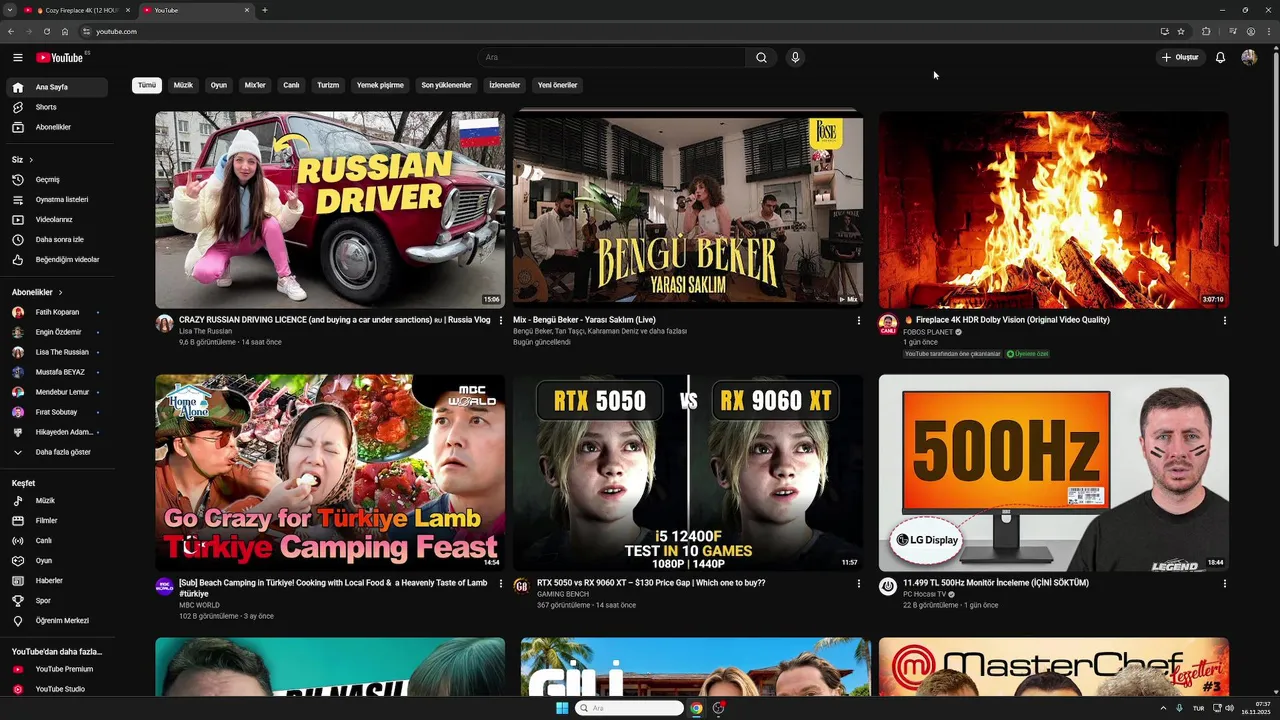Bookmark this page with star icon
The width and height of the screenshot is (1280, 720).
[x=1181, y=32]
